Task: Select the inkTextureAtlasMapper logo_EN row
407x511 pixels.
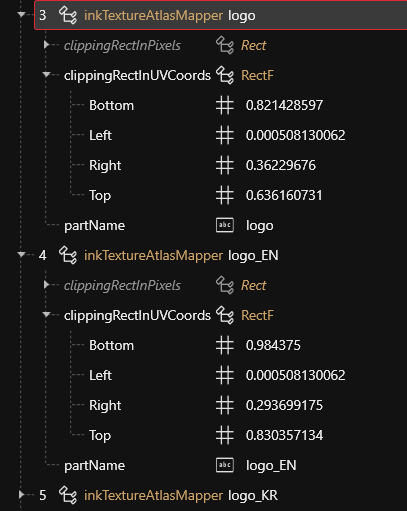Action: point(220,255)
